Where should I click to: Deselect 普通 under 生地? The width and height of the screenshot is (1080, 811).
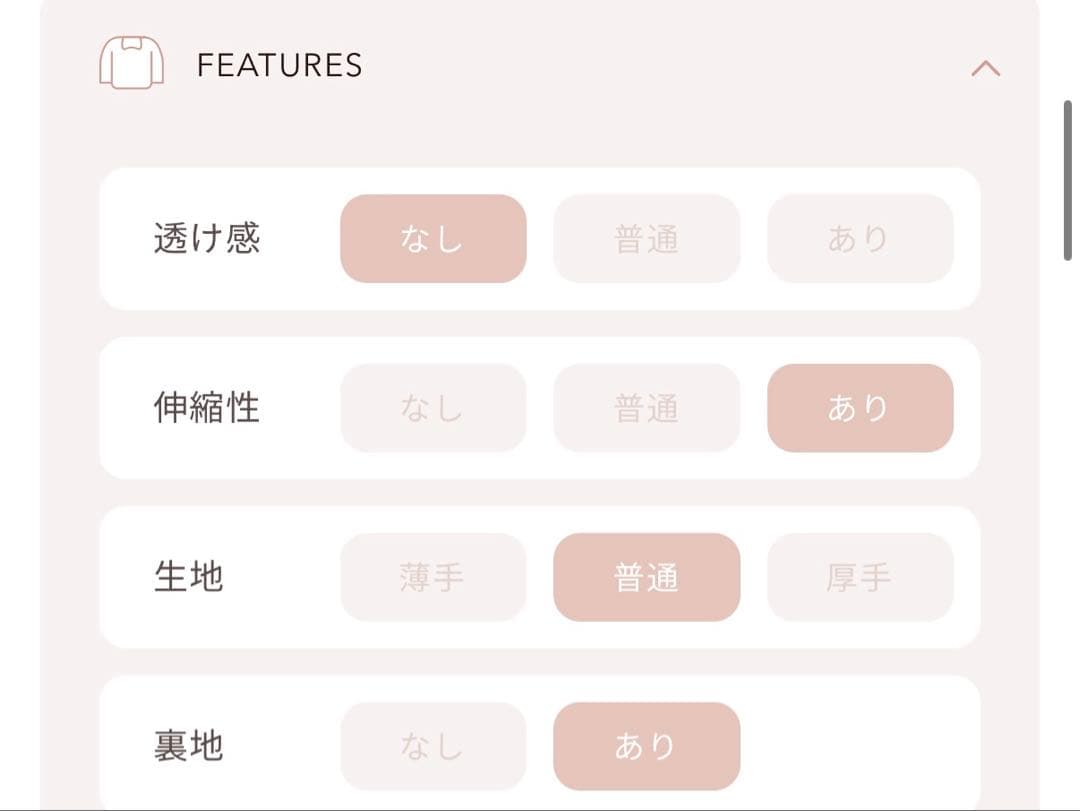coord(647,577)
